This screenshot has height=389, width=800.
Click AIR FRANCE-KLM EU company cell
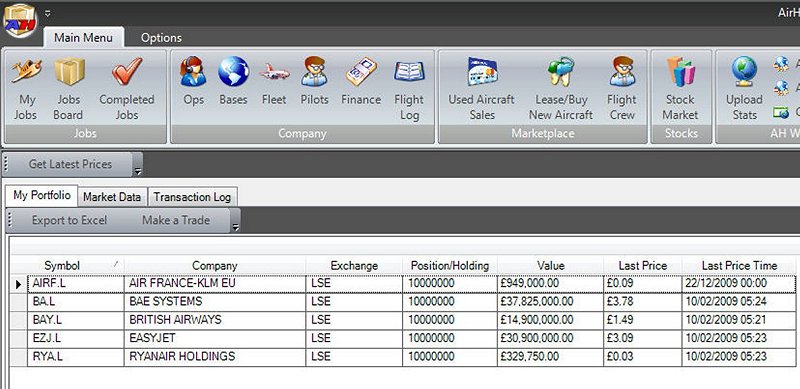click(x=215, y=283)
